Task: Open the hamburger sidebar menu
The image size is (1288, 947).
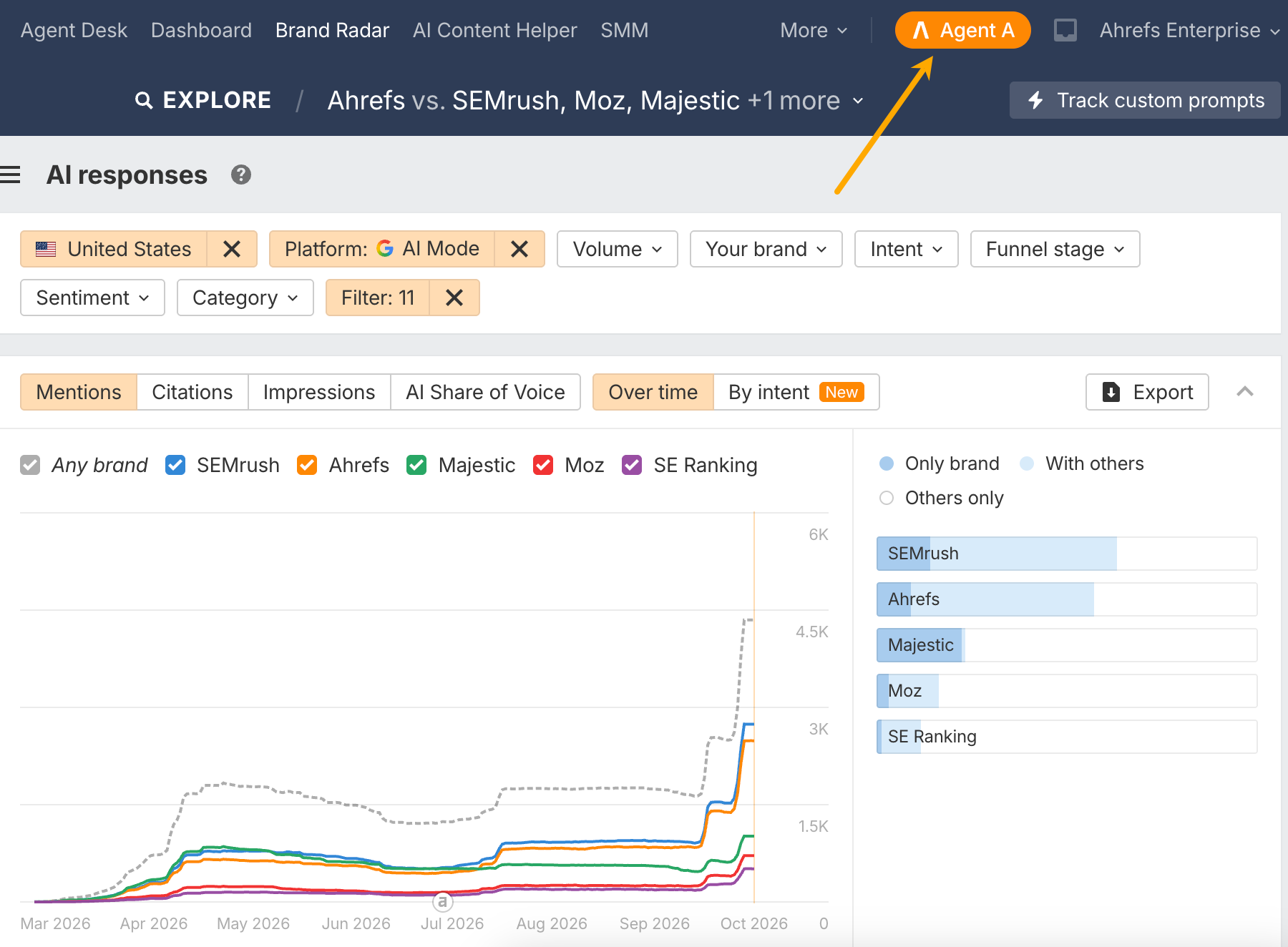Action: pos(10,175)
